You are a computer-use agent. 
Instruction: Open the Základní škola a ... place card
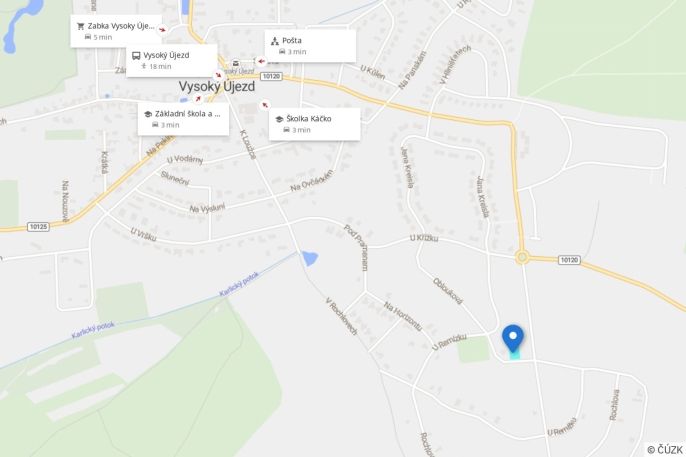coord(183,119)
